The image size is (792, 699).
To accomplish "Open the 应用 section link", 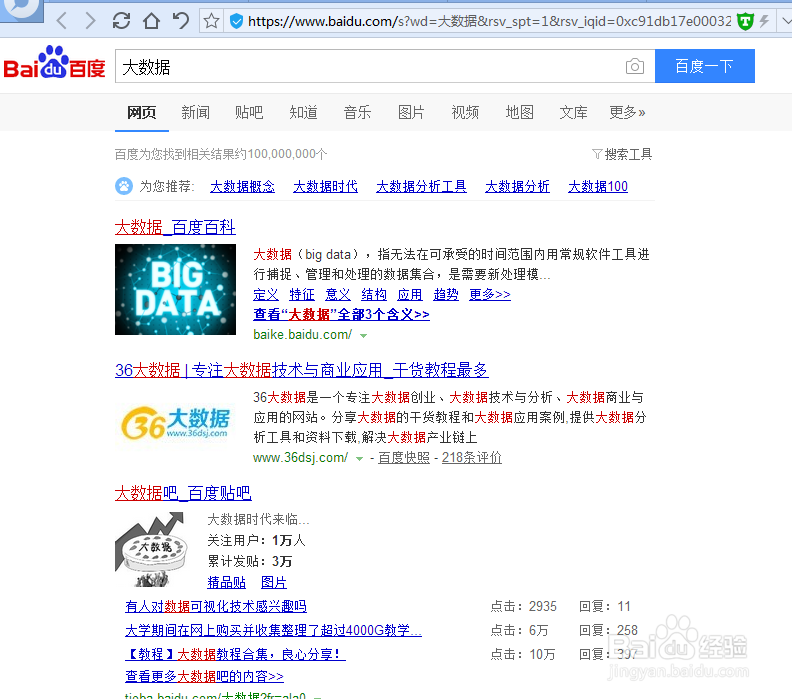I will pos(410,294).
